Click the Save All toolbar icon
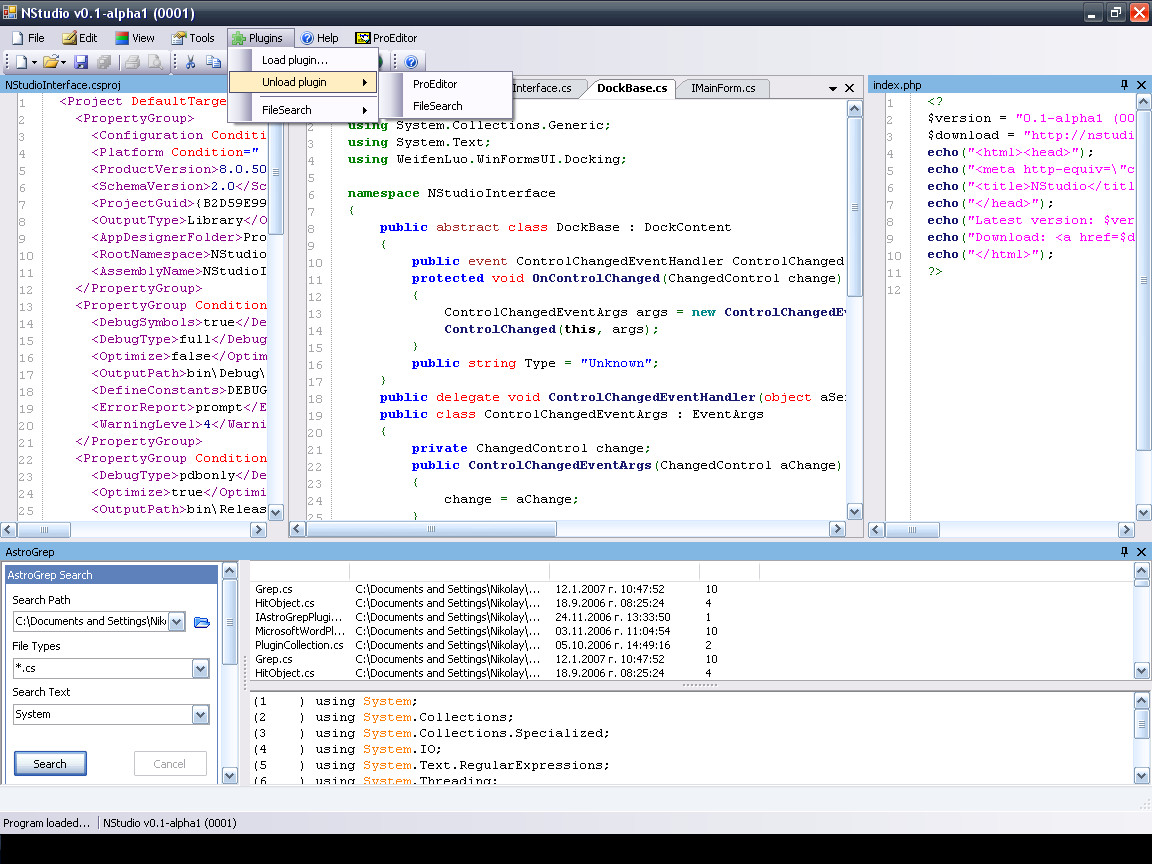Image resolution: width=1152 pixels, height=864 pixels. pyautogui.click(x=104, y=62)
